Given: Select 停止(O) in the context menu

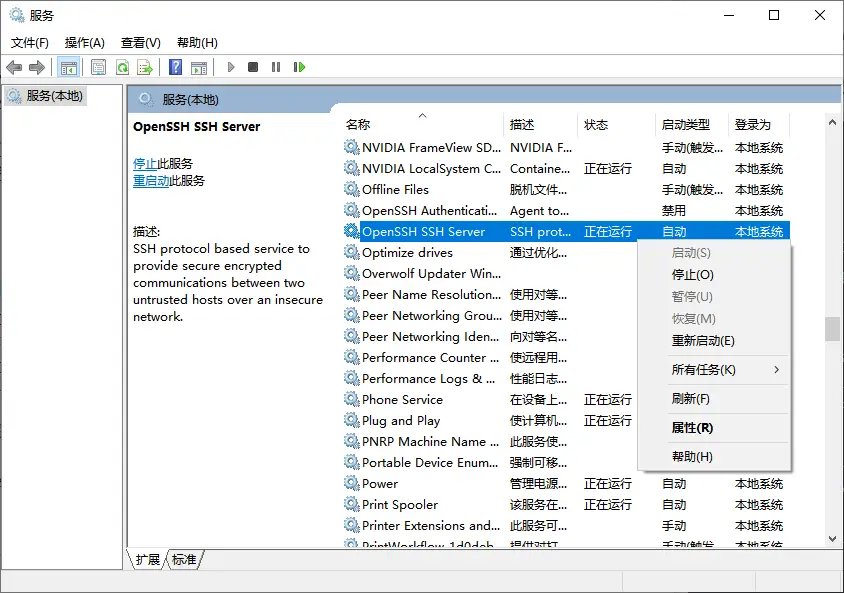Looking at the screenshot, I should pyautogui.click(x=692, y=275).
